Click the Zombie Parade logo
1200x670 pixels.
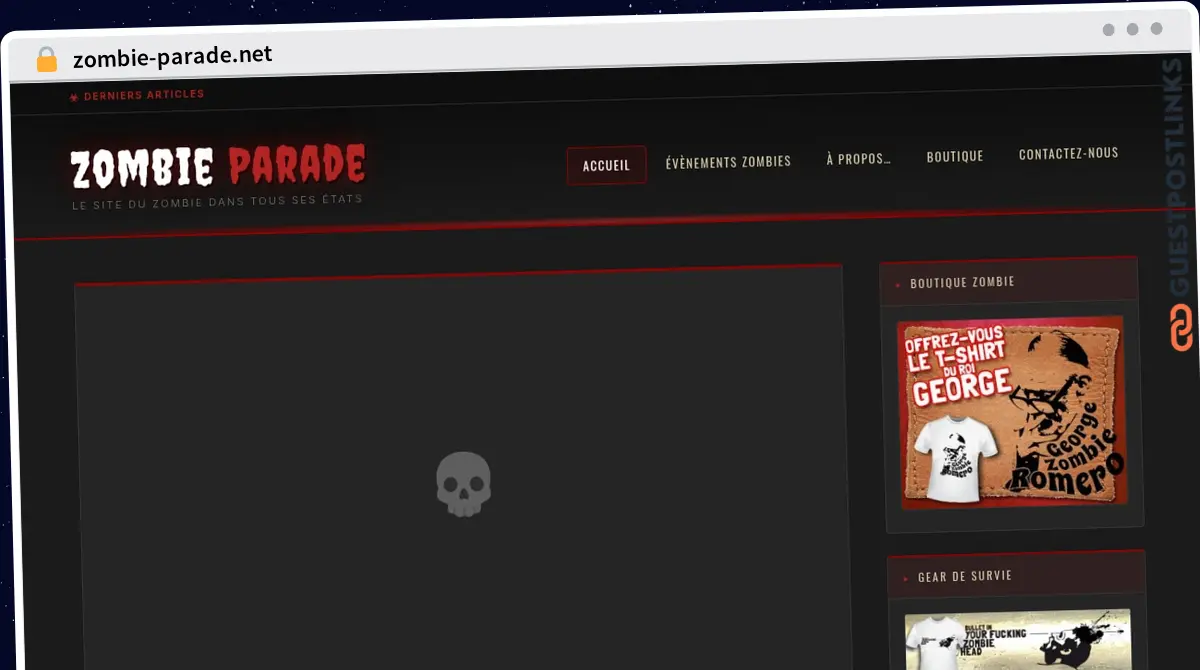[x=217, y=166]
